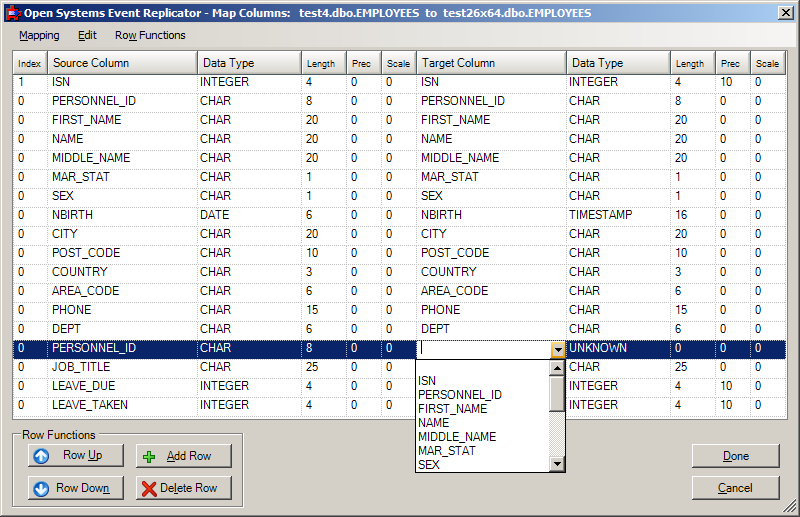
Task: Open the Edit menu
Action: [87, 35]
